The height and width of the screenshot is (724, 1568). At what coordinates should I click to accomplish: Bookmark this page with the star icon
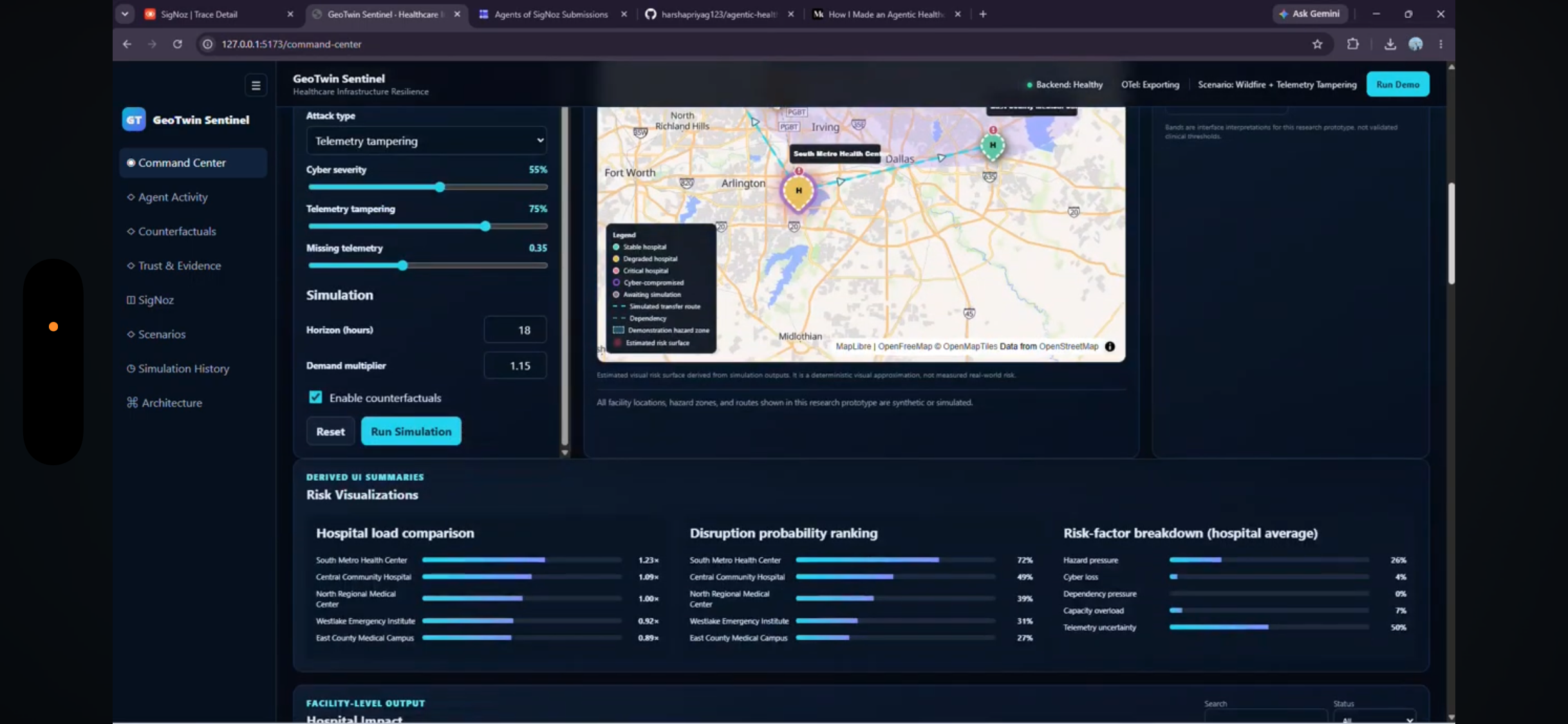tap(1317, 44)
